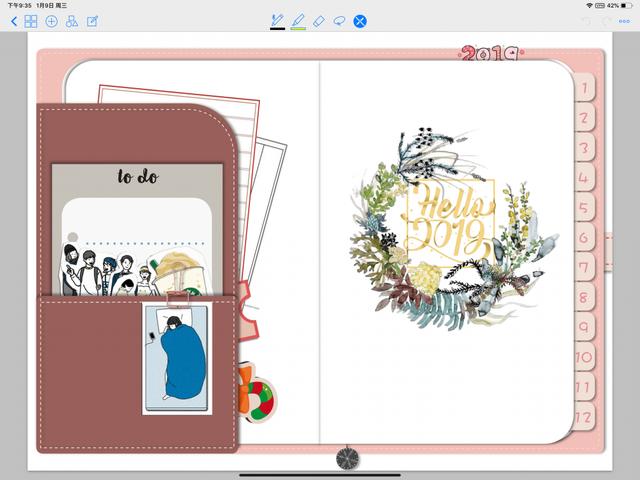Viewport: 640px width, 480px height.
Task: Jump to month tab 1
Action: 585,89
